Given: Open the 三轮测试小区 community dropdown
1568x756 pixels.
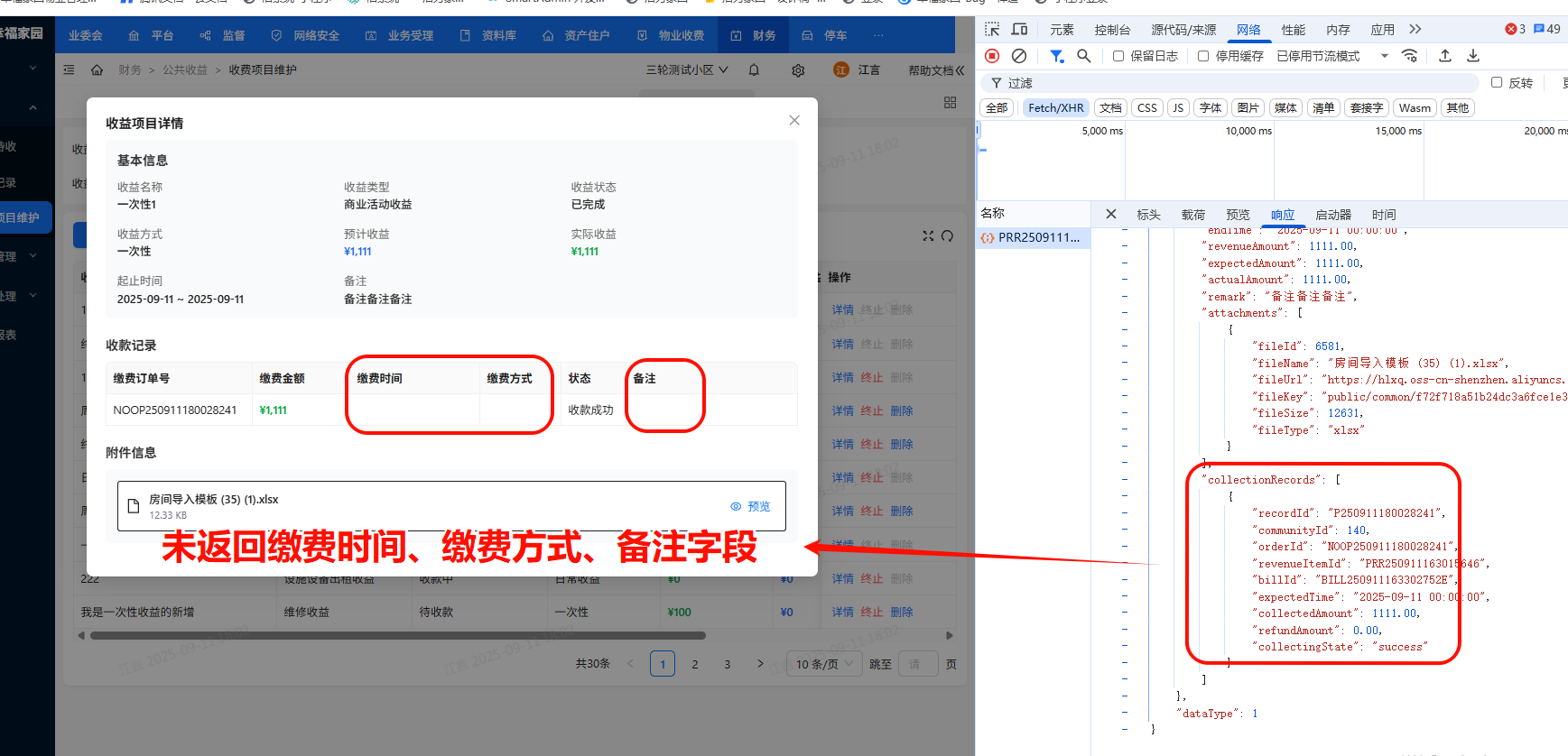Looking at the screenshot, I should point(687,69).
